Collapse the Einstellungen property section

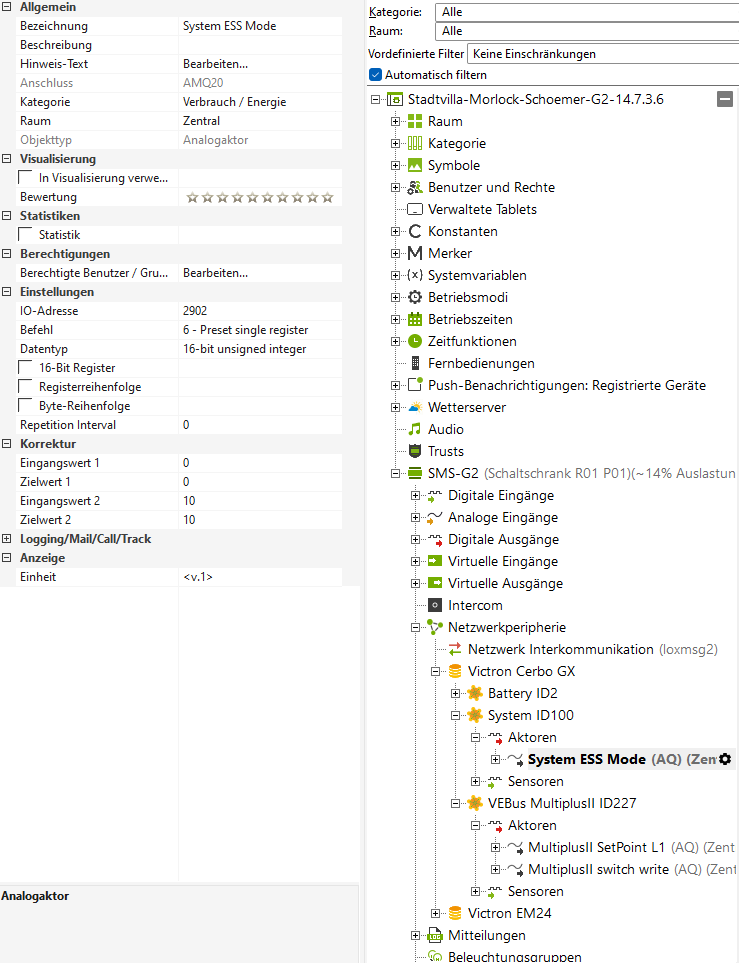pyautogui.click(x=7, y=292)
